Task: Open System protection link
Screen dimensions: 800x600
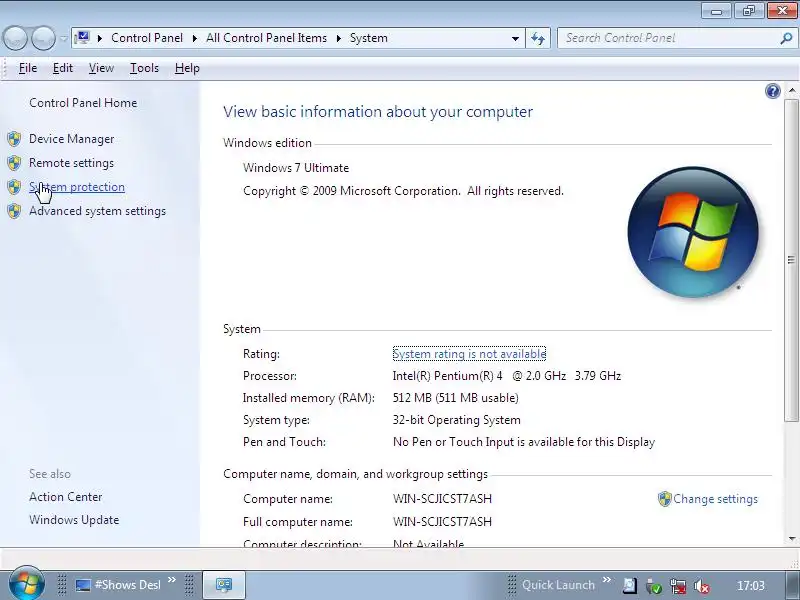Action: 77,187
